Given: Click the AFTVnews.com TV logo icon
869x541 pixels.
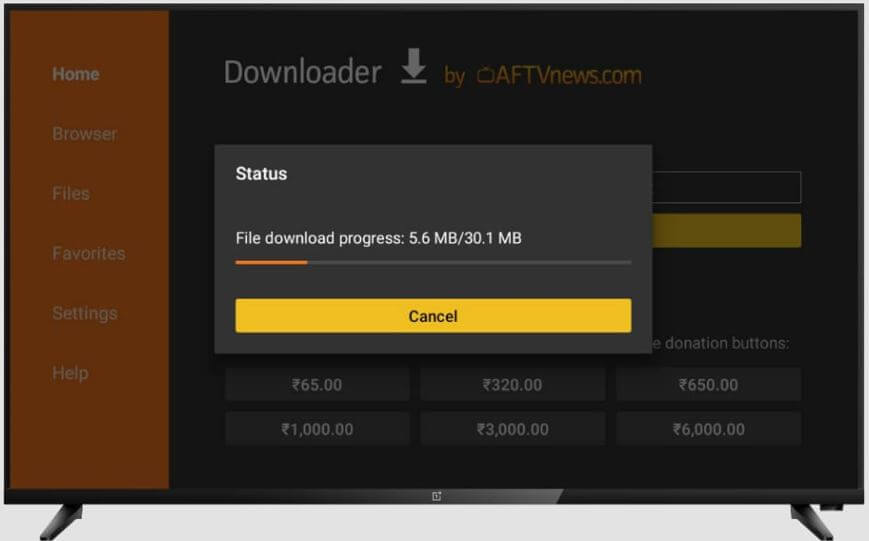Looking at the screenshot, I should (x=485, y=75).
